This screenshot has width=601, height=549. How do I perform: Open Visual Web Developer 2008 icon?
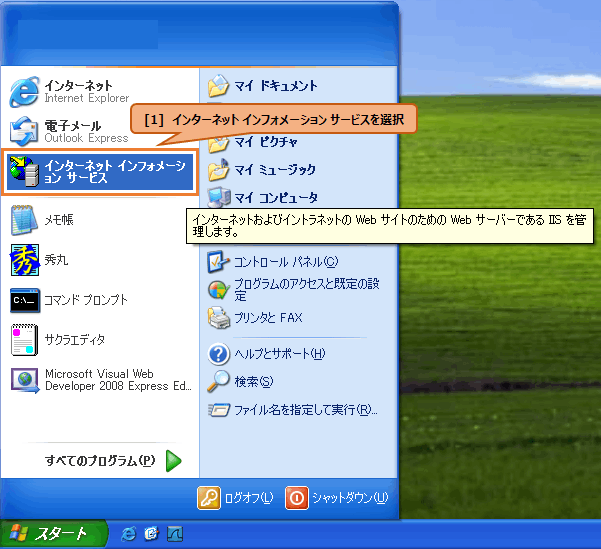coord(25,380)
